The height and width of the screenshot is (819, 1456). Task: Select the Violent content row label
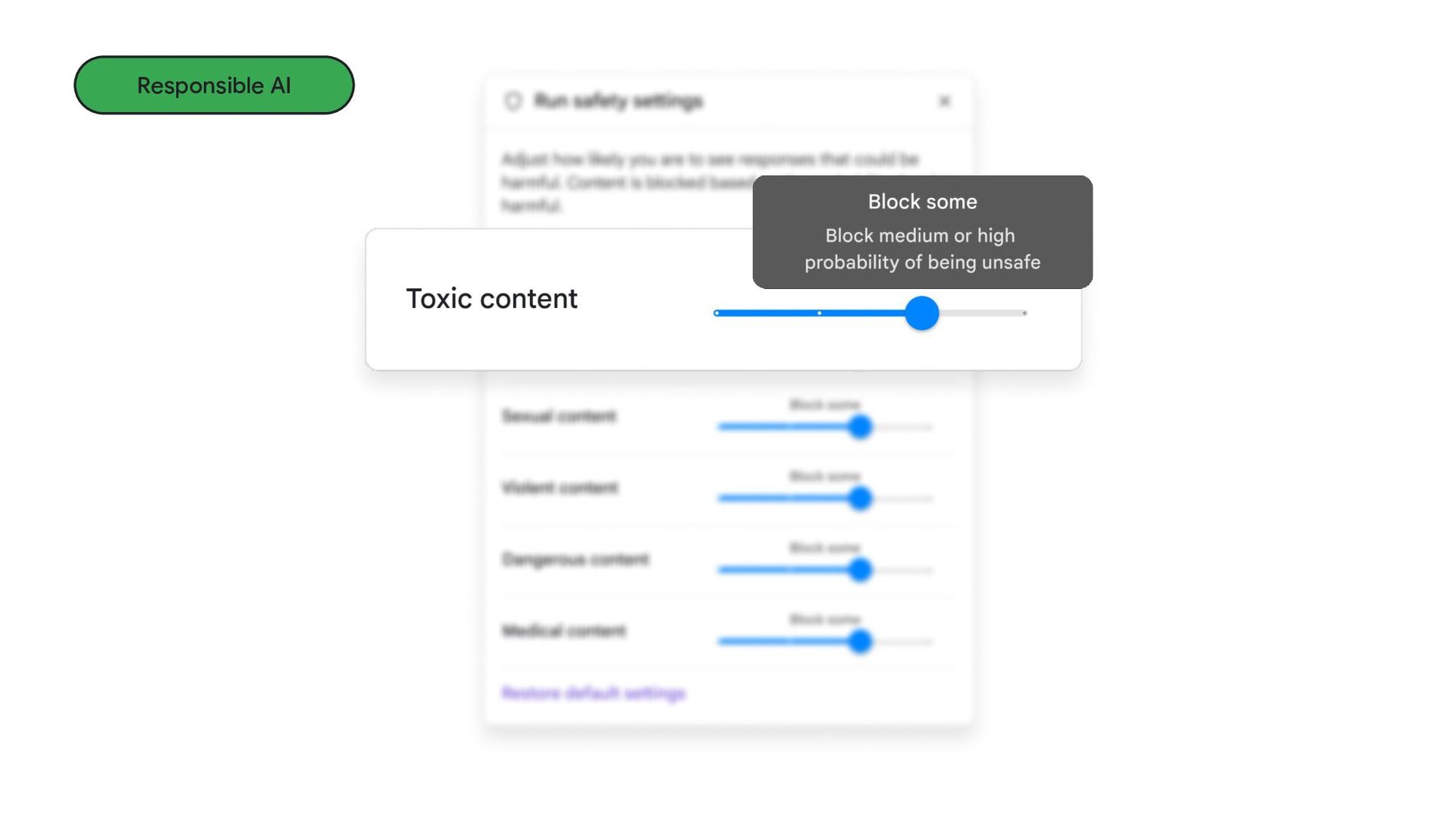click(x=560, y=488)
